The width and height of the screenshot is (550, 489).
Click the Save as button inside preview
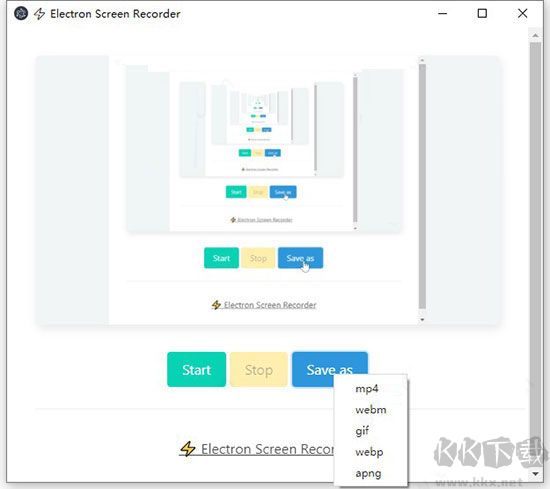point(300,258)
